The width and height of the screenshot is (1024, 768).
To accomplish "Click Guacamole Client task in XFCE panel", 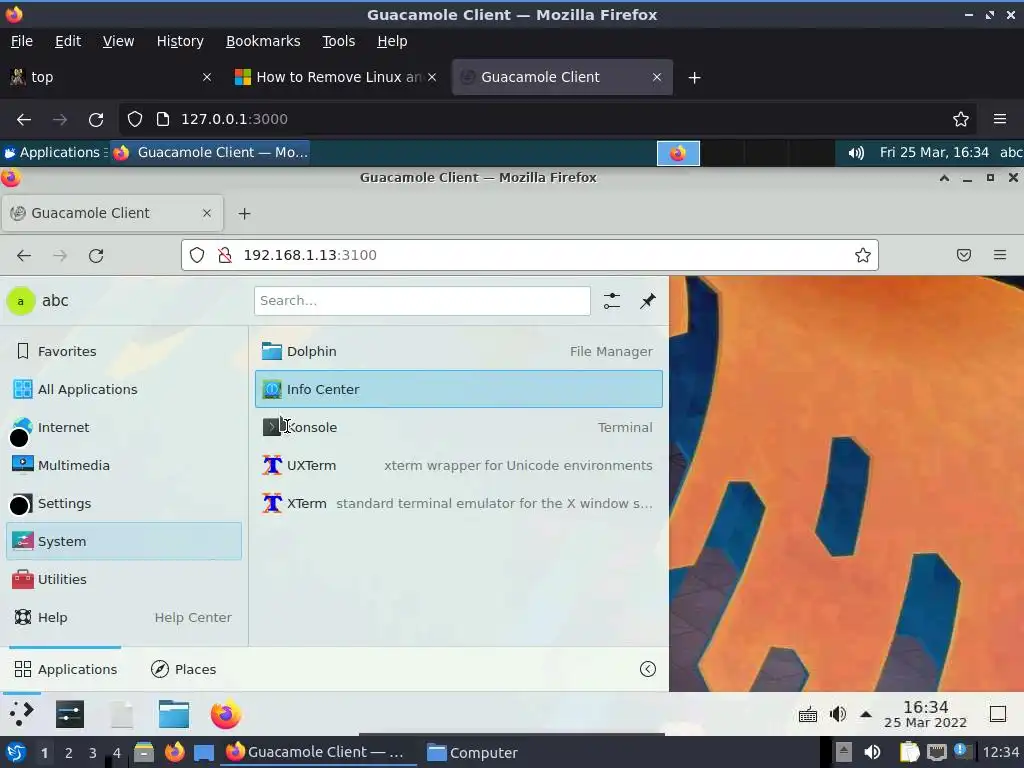I will click(210, 153).
